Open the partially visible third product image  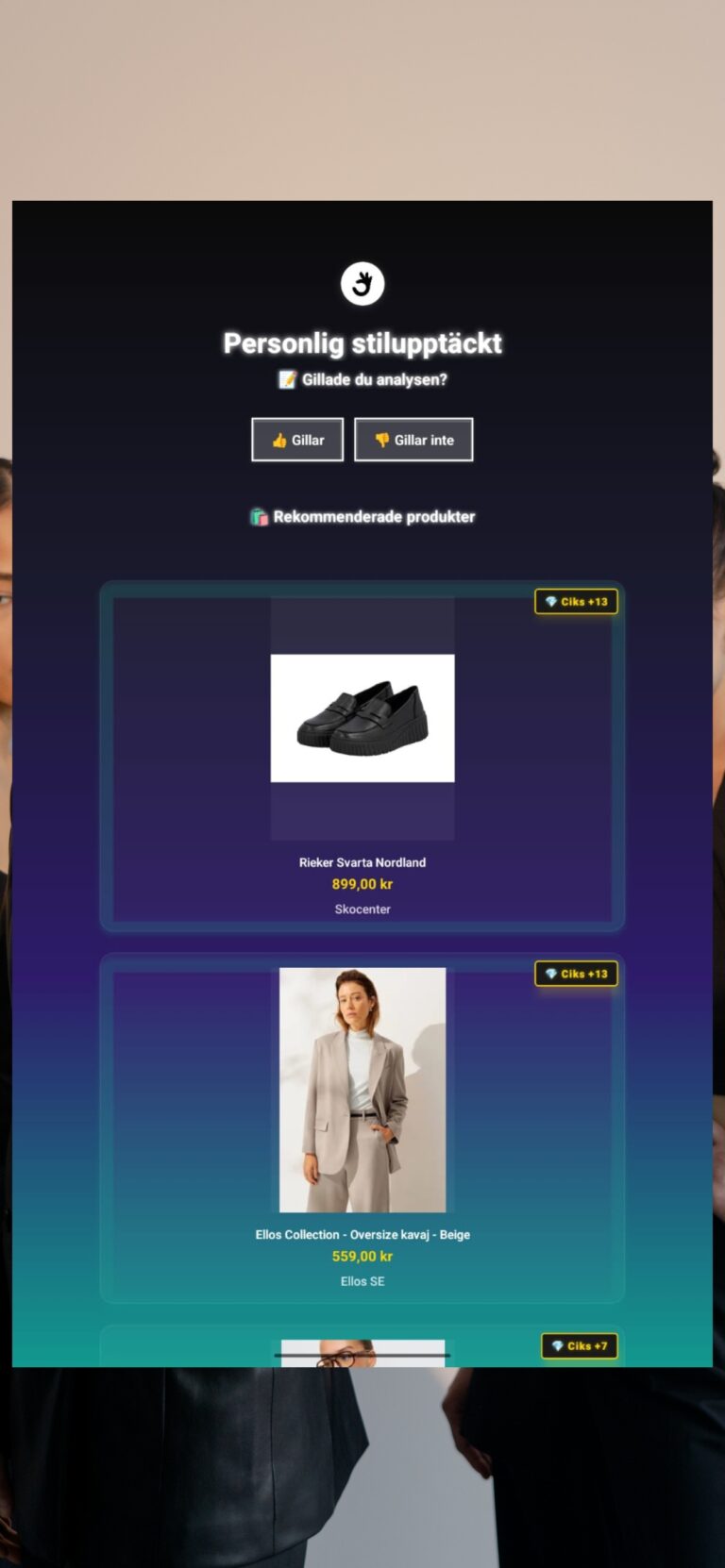pyautogui.click(x=362, y=1353)
